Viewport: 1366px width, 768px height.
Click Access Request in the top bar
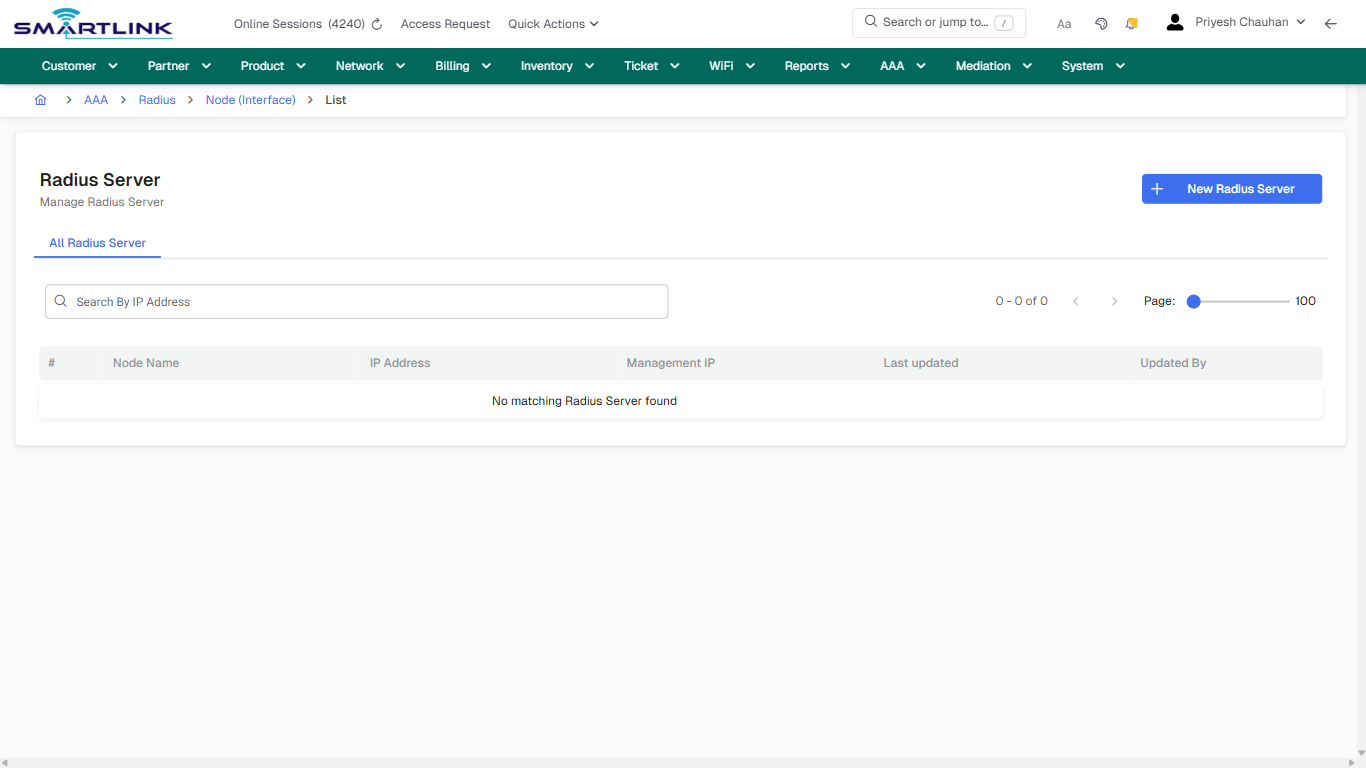(445, 23)
